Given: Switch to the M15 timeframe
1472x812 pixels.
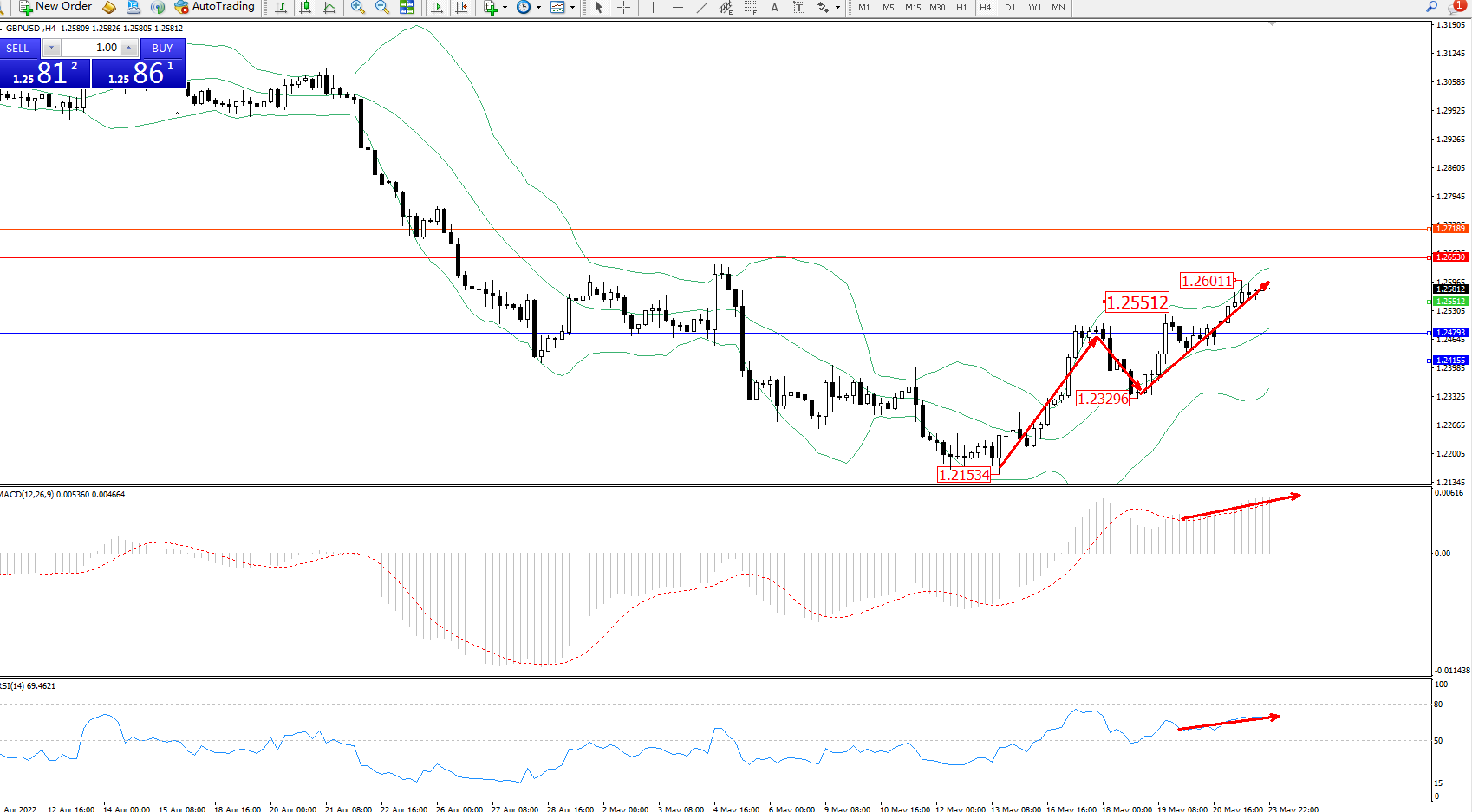Looking at the screenshot, I should [x=913, y=7].
